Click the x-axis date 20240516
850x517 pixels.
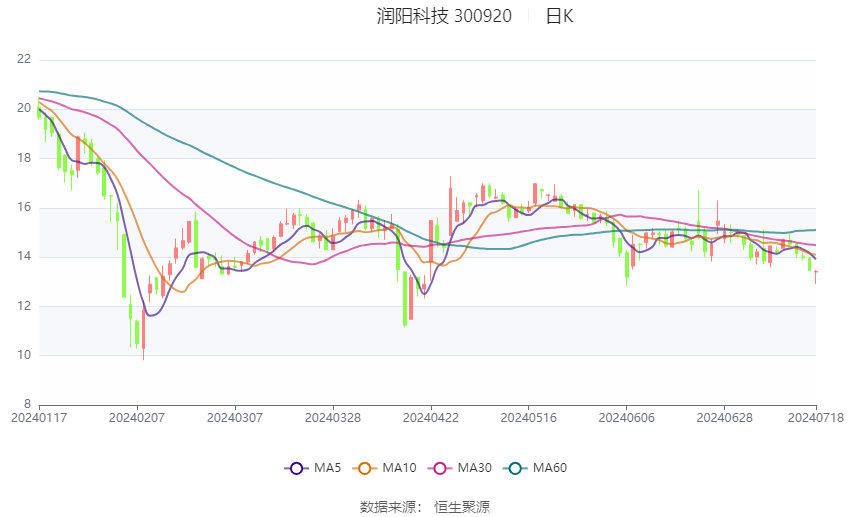point(529,418)
